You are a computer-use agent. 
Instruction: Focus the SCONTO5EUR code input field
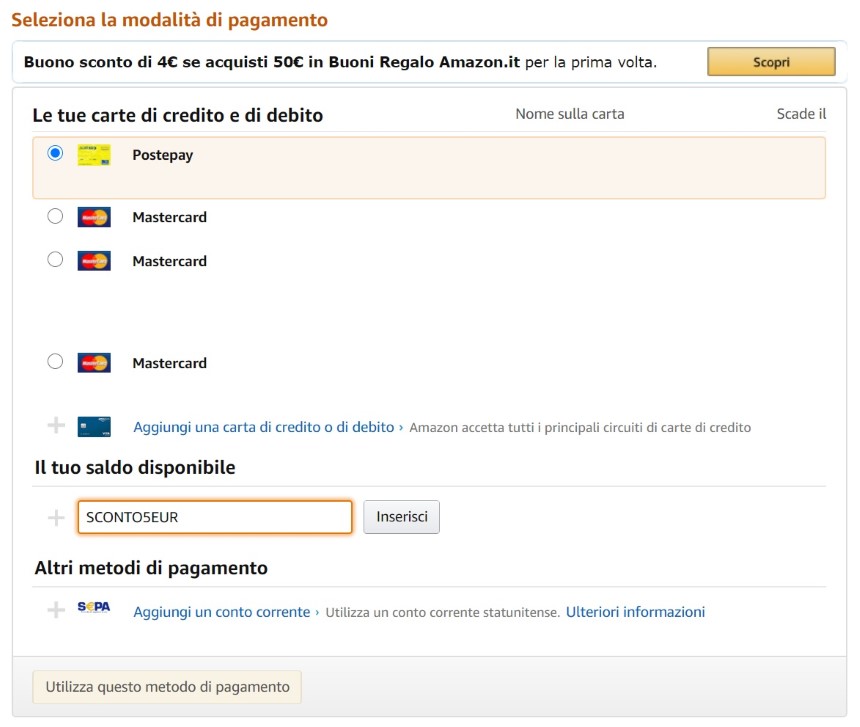pos(215,517)
